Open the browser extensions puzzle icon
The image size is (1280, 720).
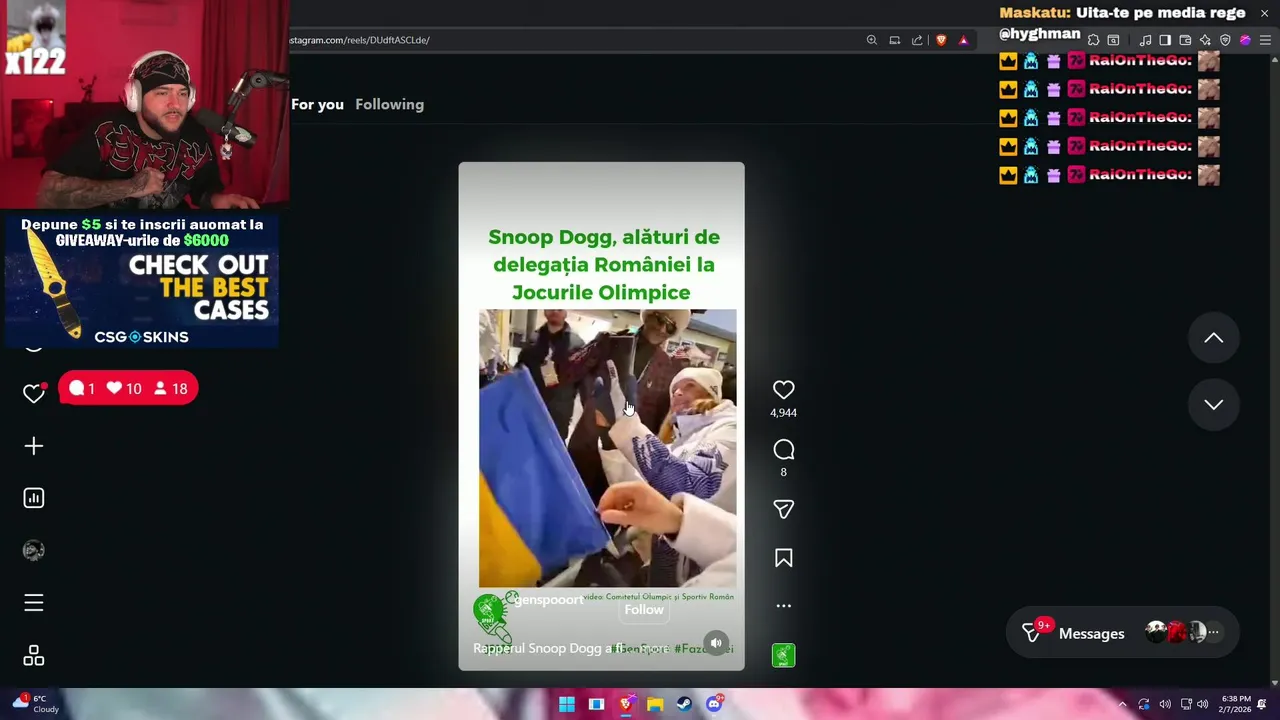[x=1093, y=40]
